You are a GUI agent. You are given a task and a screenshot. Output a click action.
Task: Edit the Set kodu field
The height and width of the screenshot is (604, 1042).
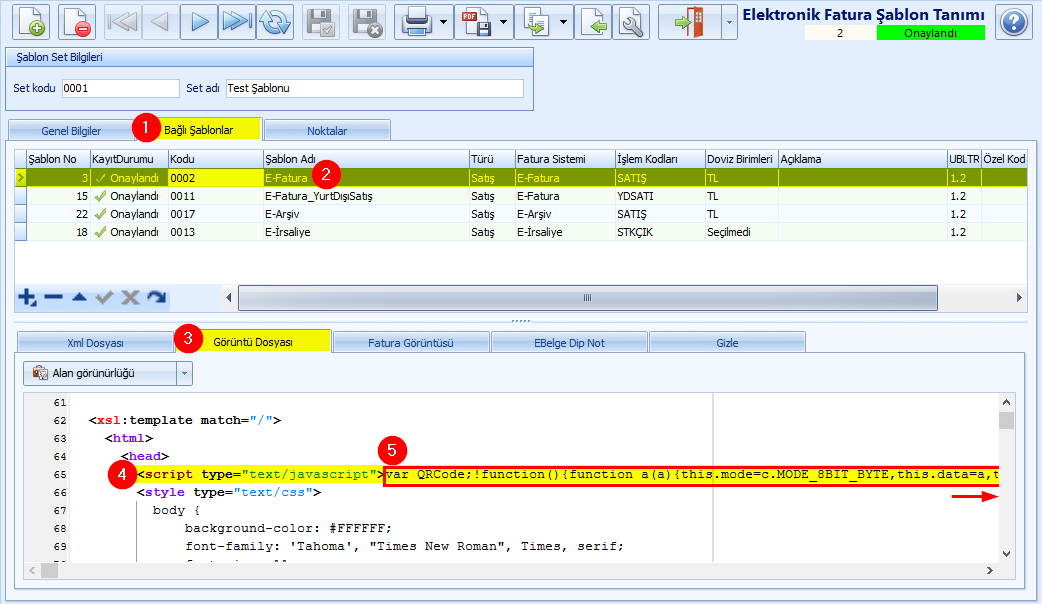(x=120, y=88)
